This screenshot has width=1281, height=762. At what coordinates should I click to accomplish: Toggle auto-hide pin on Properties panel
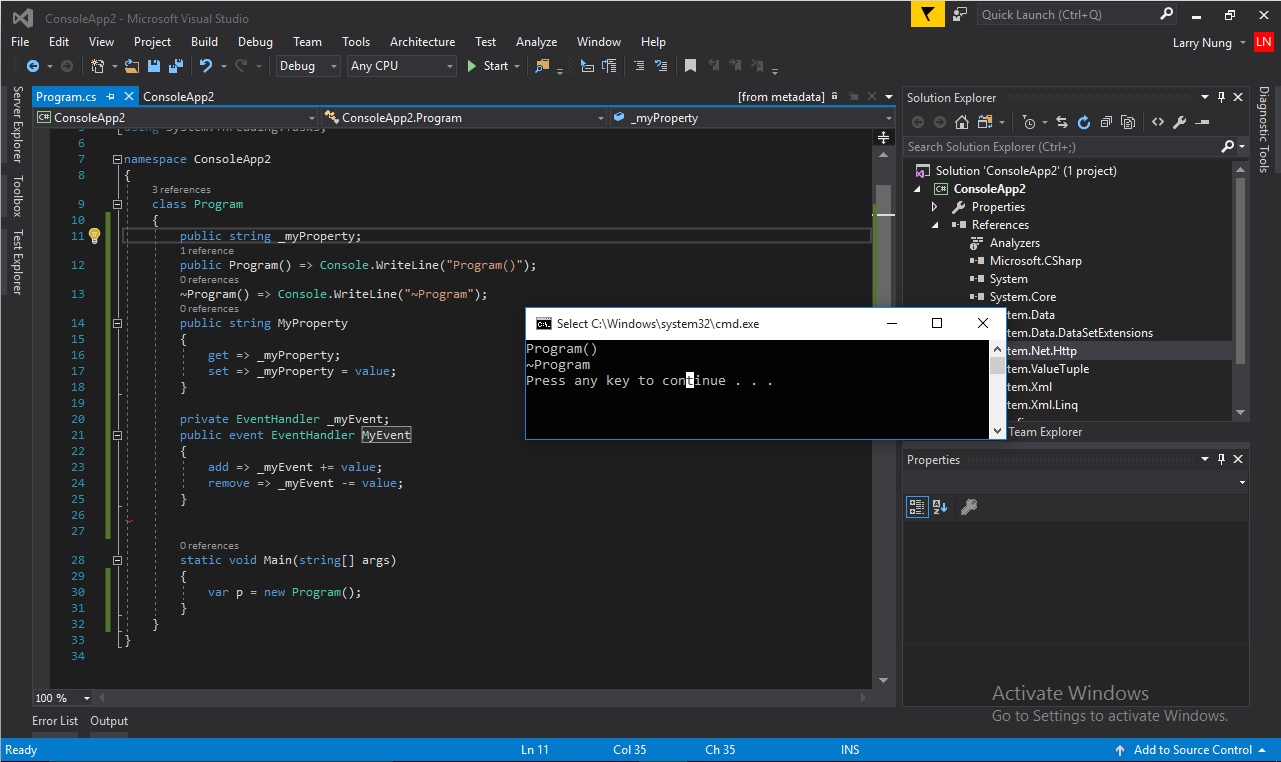coord(1221,459)
